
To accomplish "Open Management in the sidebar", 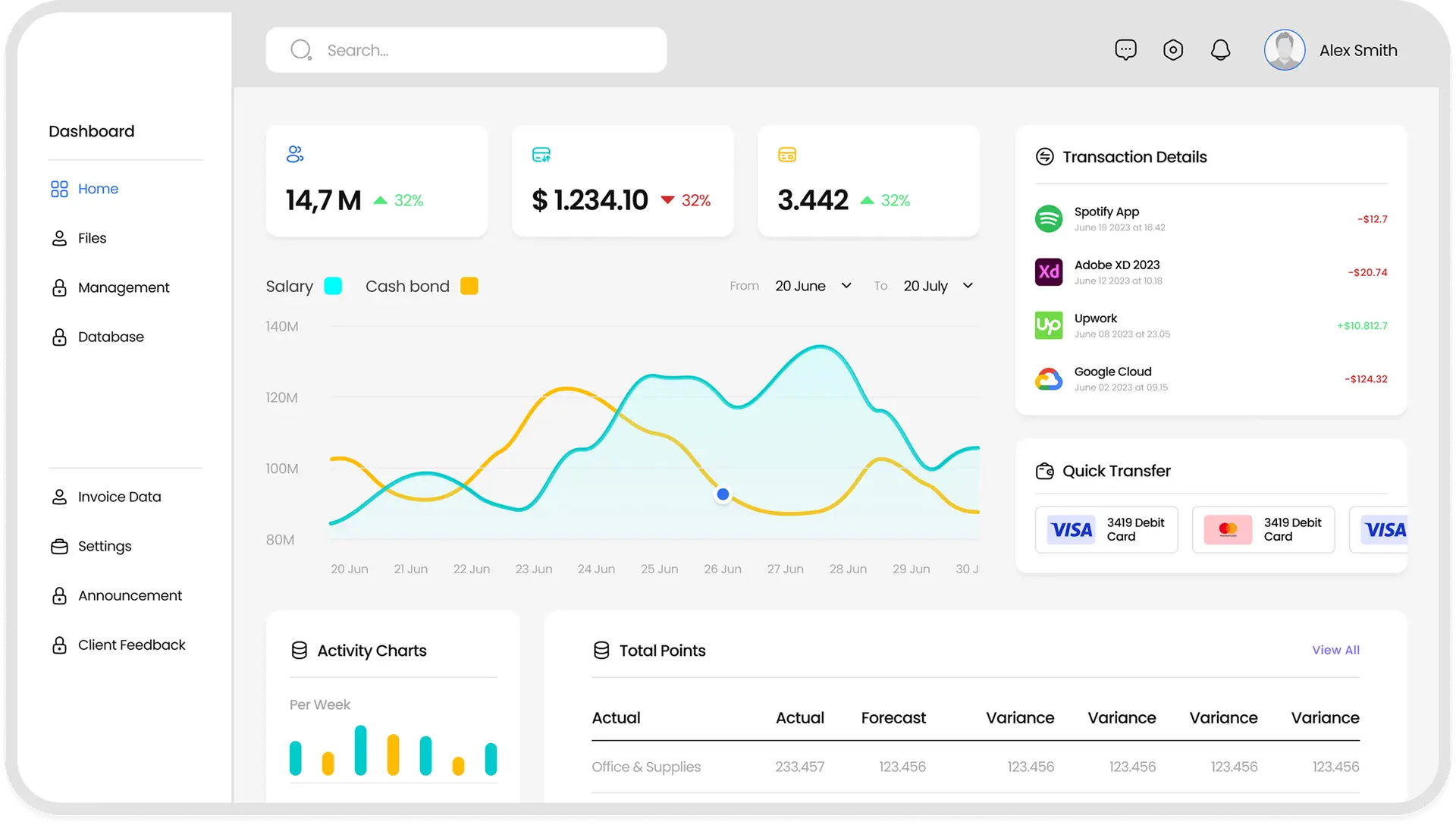I will point(123,287).
